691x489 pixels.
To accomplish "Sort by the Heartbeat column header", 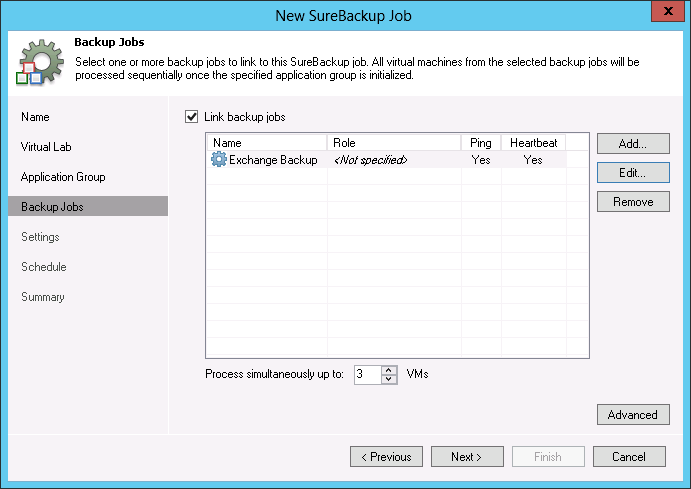I will [533, 142].
